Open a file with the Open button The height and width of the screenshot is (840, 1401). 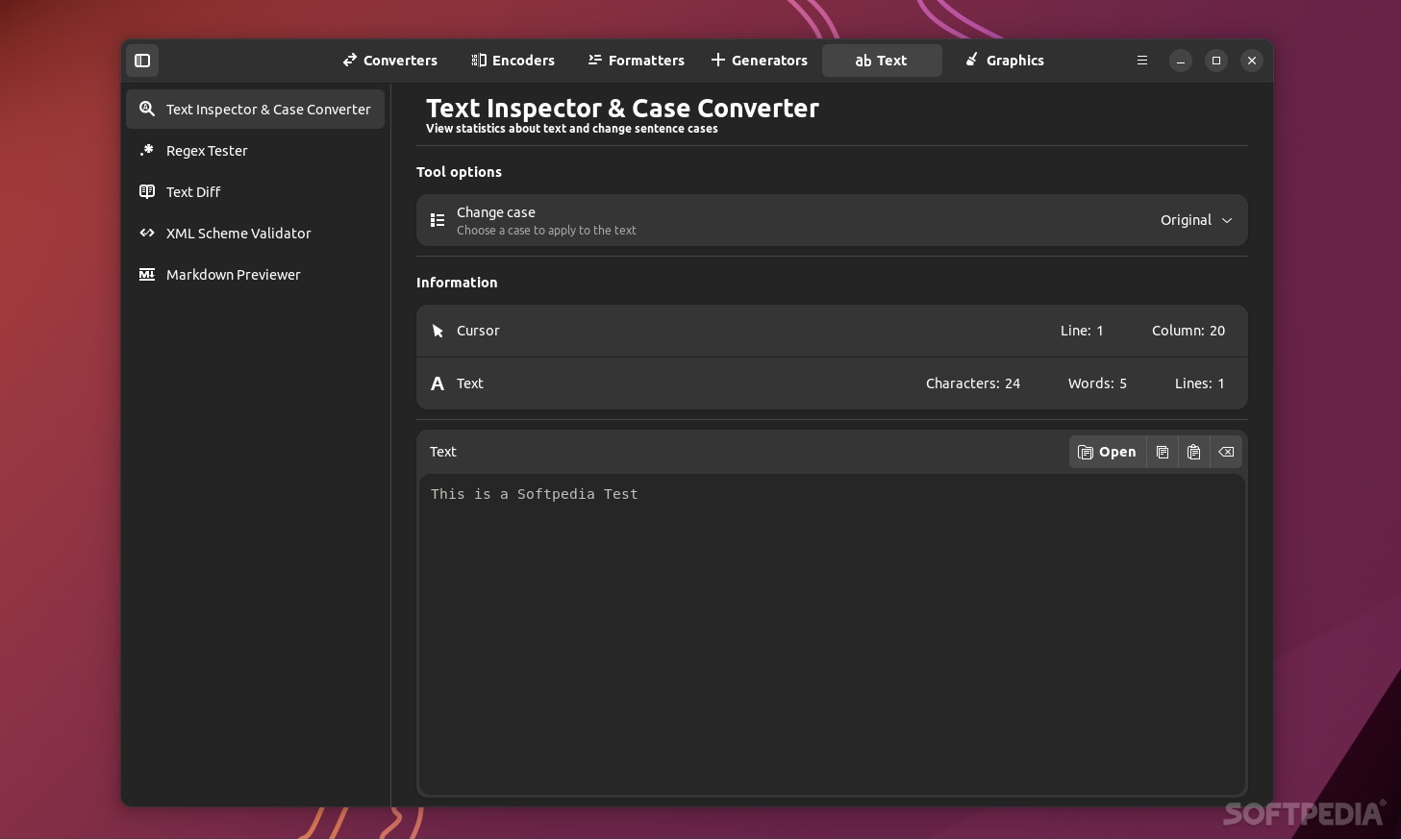click(1106, 452)
